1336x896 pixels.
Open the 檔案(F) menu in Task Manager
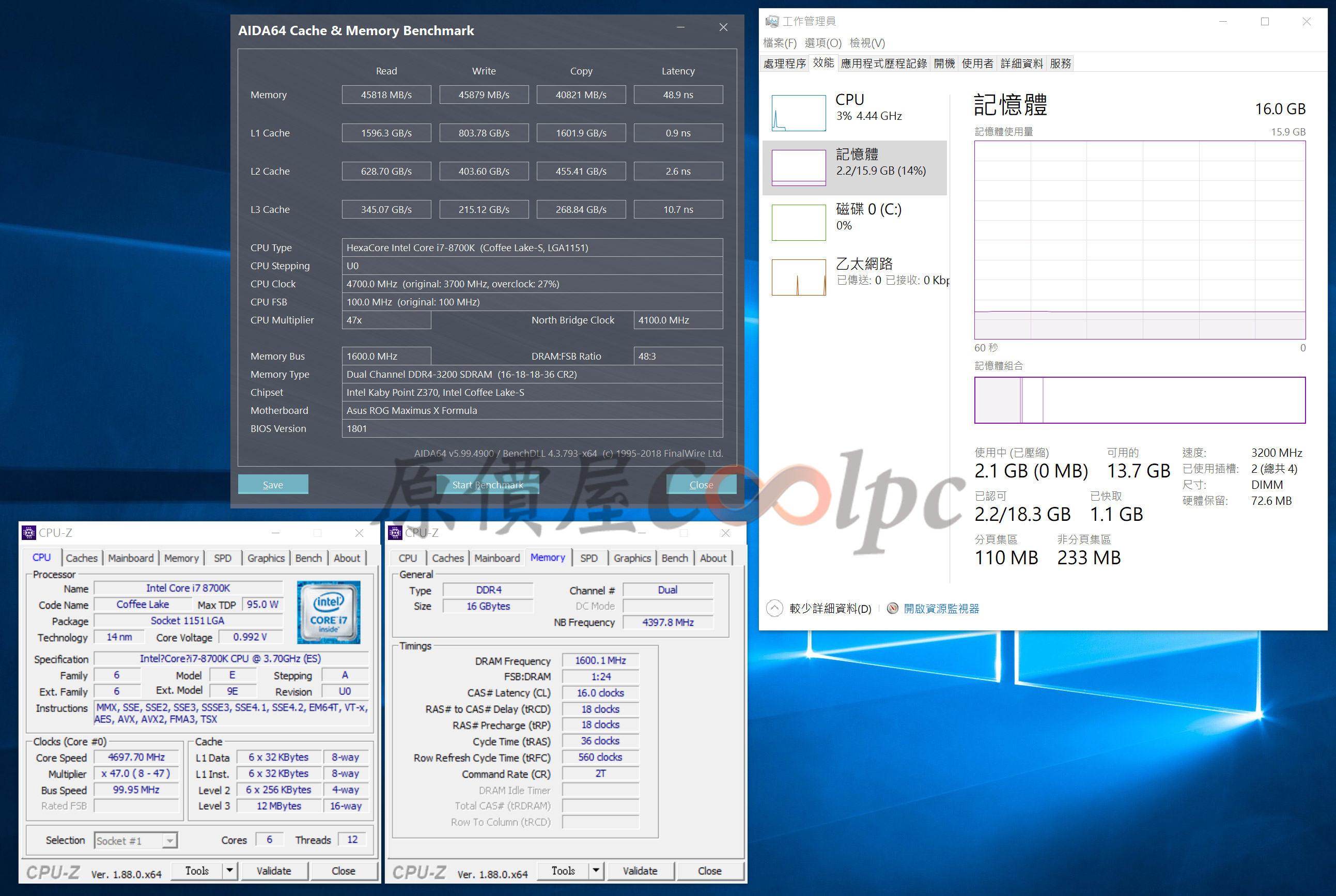(x=780, y=43)
